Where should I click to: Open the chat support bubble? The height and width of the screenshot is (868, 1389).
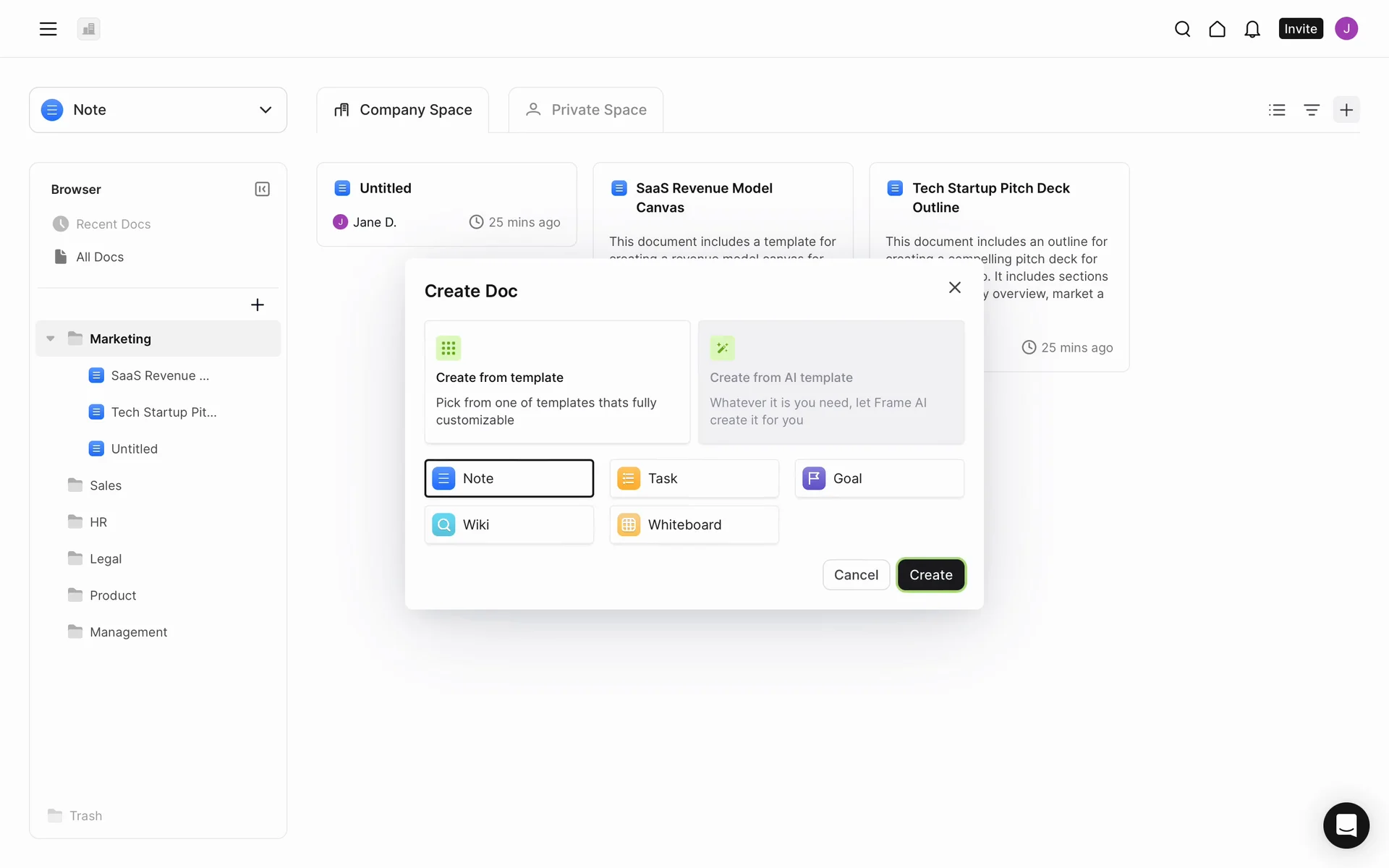[1346, 825]
